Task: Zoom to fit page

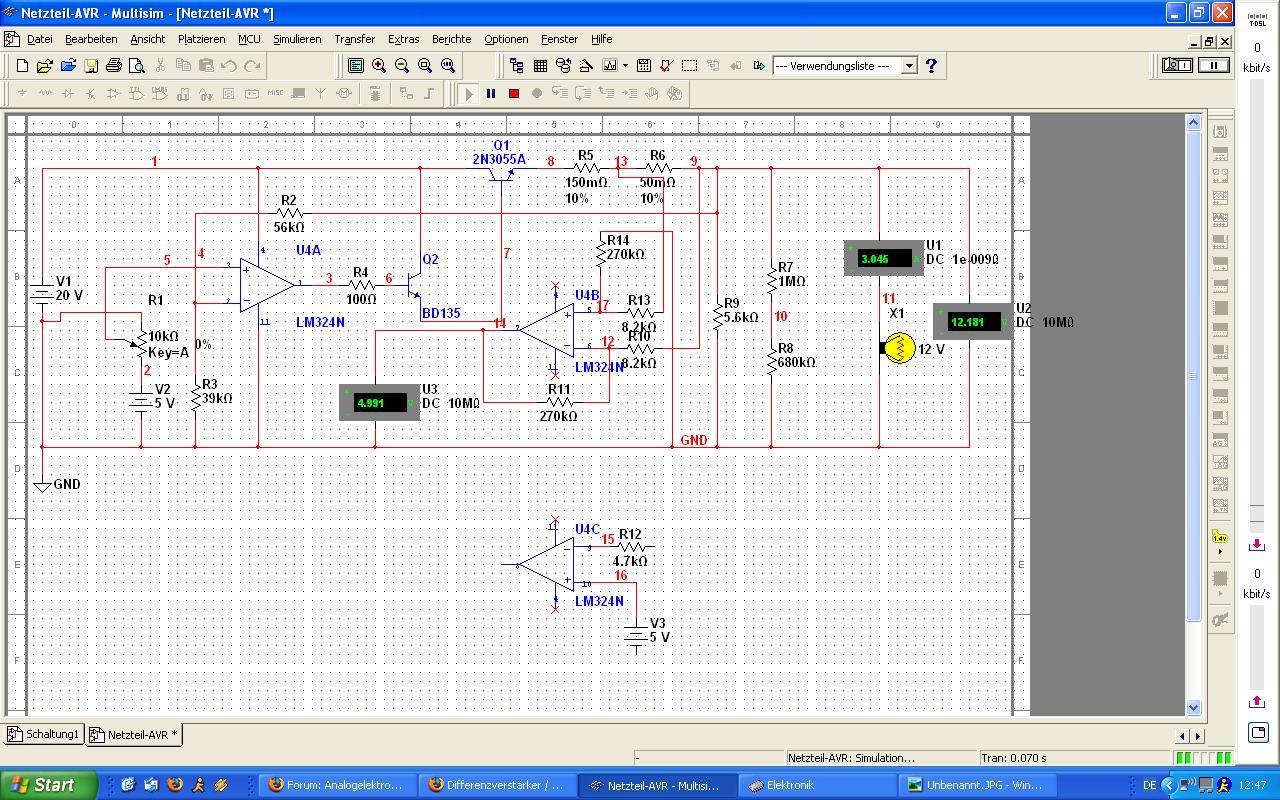Action: (448, 66)
